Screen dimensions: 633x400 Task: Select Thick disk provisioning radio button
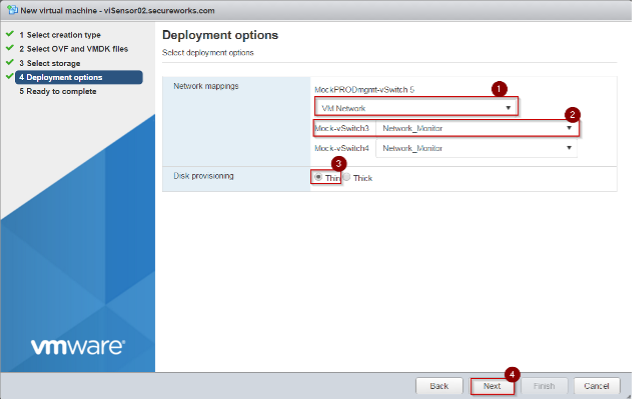(346, 177)
